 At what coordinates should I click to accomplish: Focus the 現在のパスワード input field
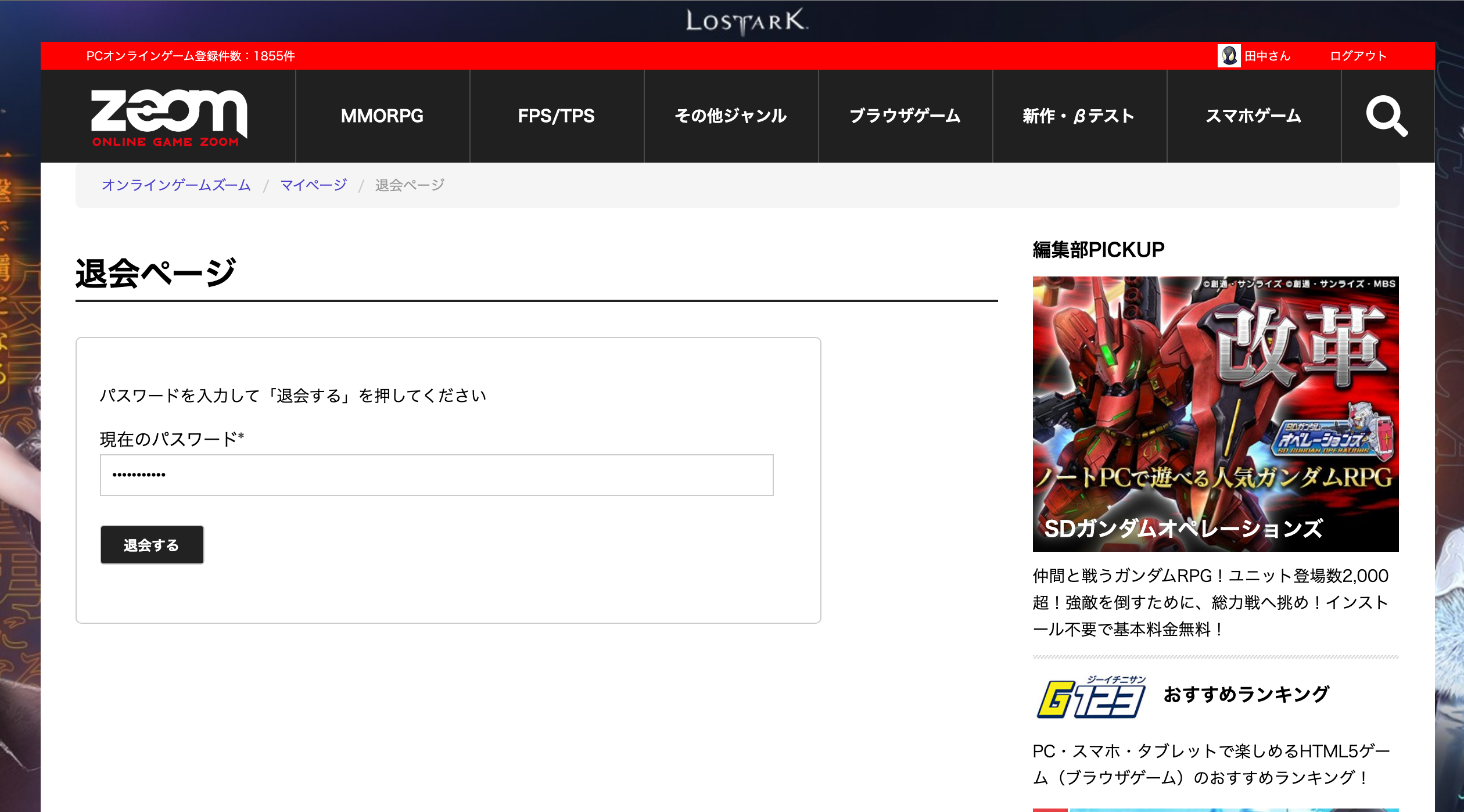[436, 475]
